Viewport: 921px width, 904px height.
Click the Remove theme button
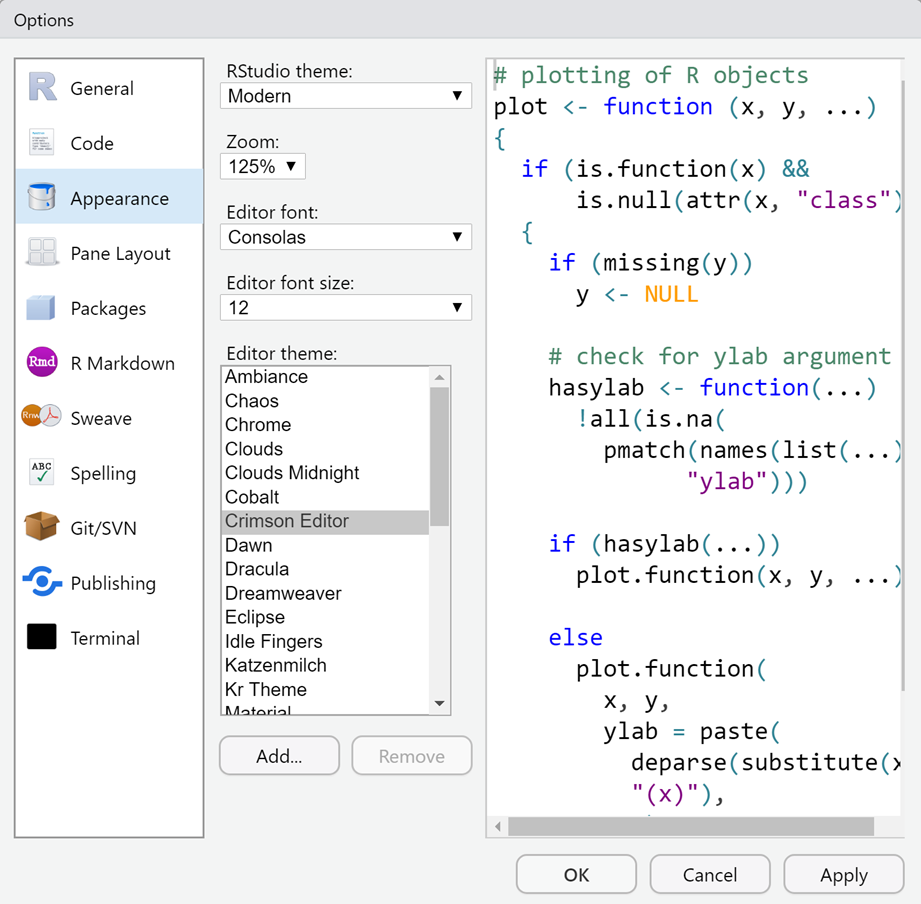[x=412, y=756]
